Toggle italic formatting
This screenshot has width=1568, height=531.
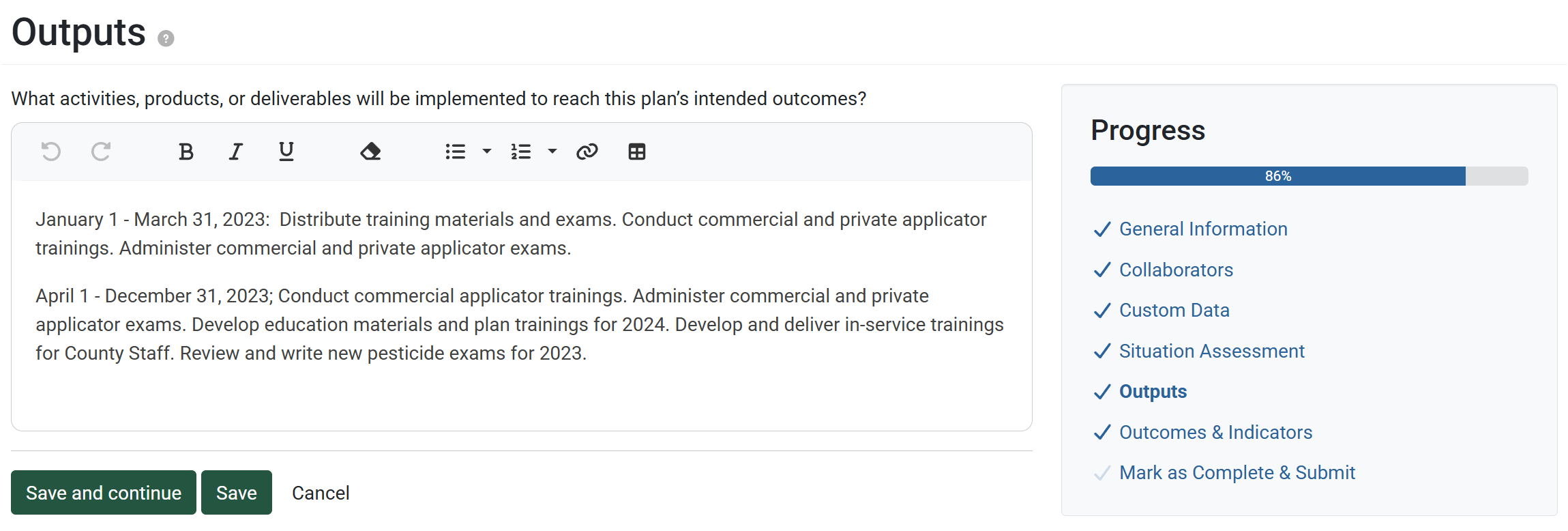pyautogui.click(x=236, y=152)
